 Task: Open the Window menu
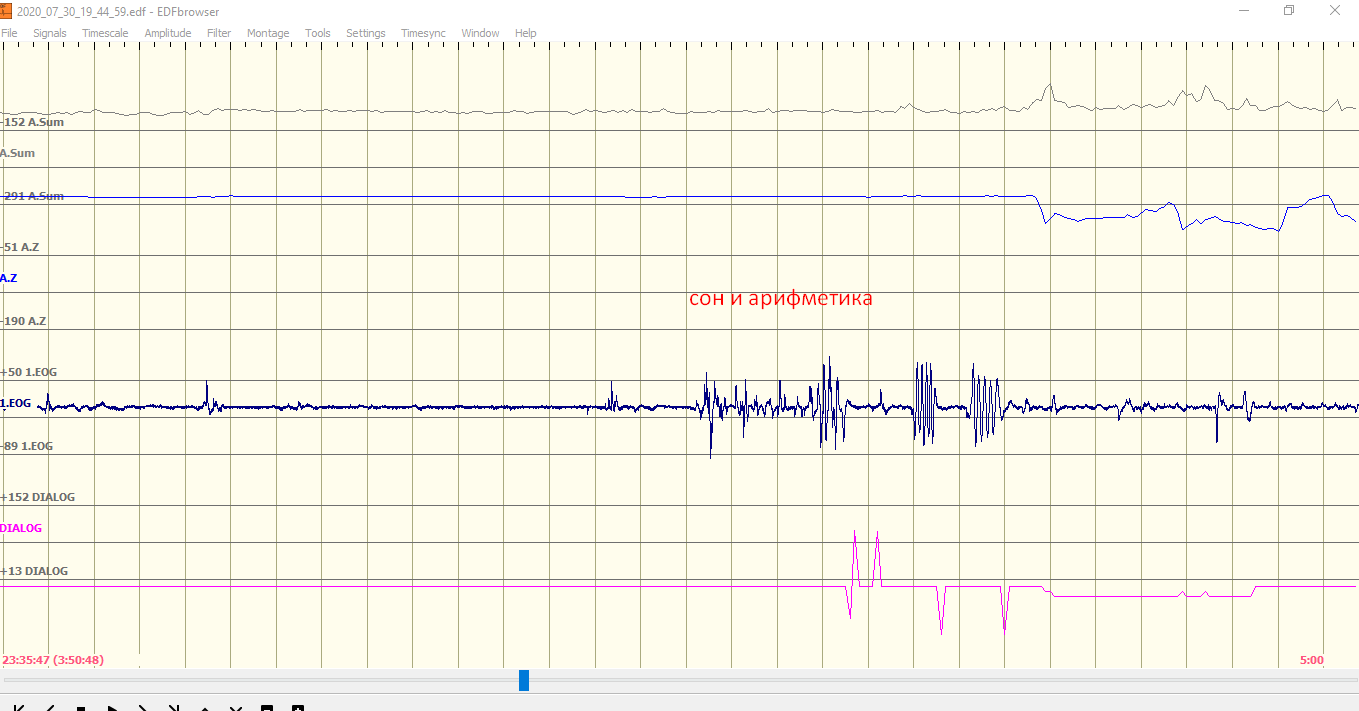pos(480,33)
